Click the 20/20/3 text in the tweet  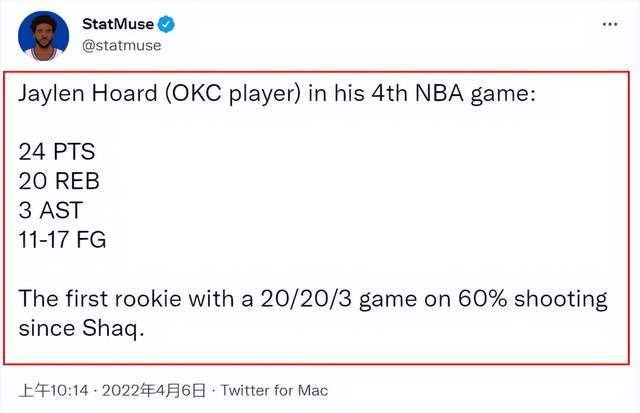(306, 299)
